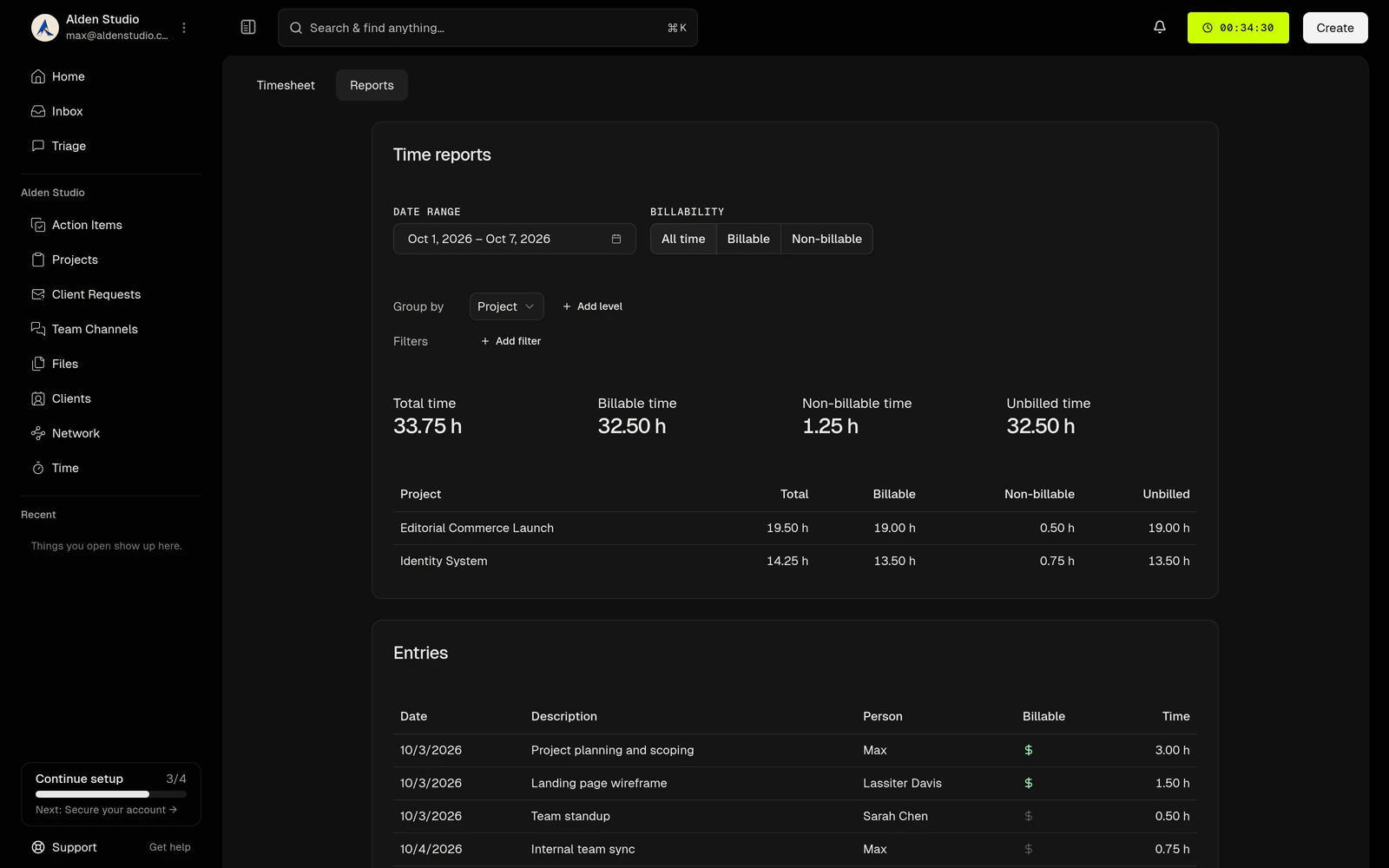1389x868 pixels.
Task: Select the All time billability filter
Action: pyautogui.click(x=683, y=239)
